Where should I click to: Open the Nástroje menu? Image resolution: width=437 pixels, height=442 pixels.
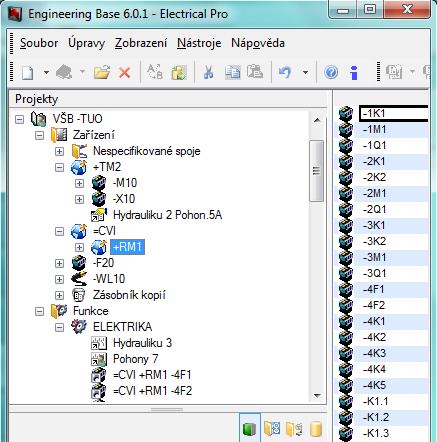(199, 43)
